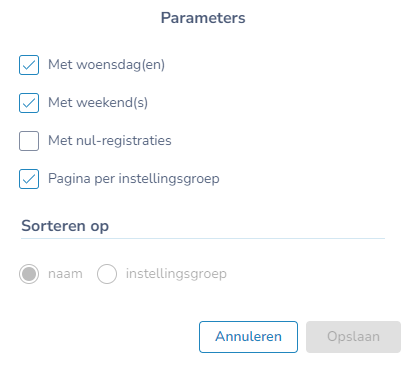Click the Parameters dialog title
This screenshot has width=412, height=365.
point(203,18)
